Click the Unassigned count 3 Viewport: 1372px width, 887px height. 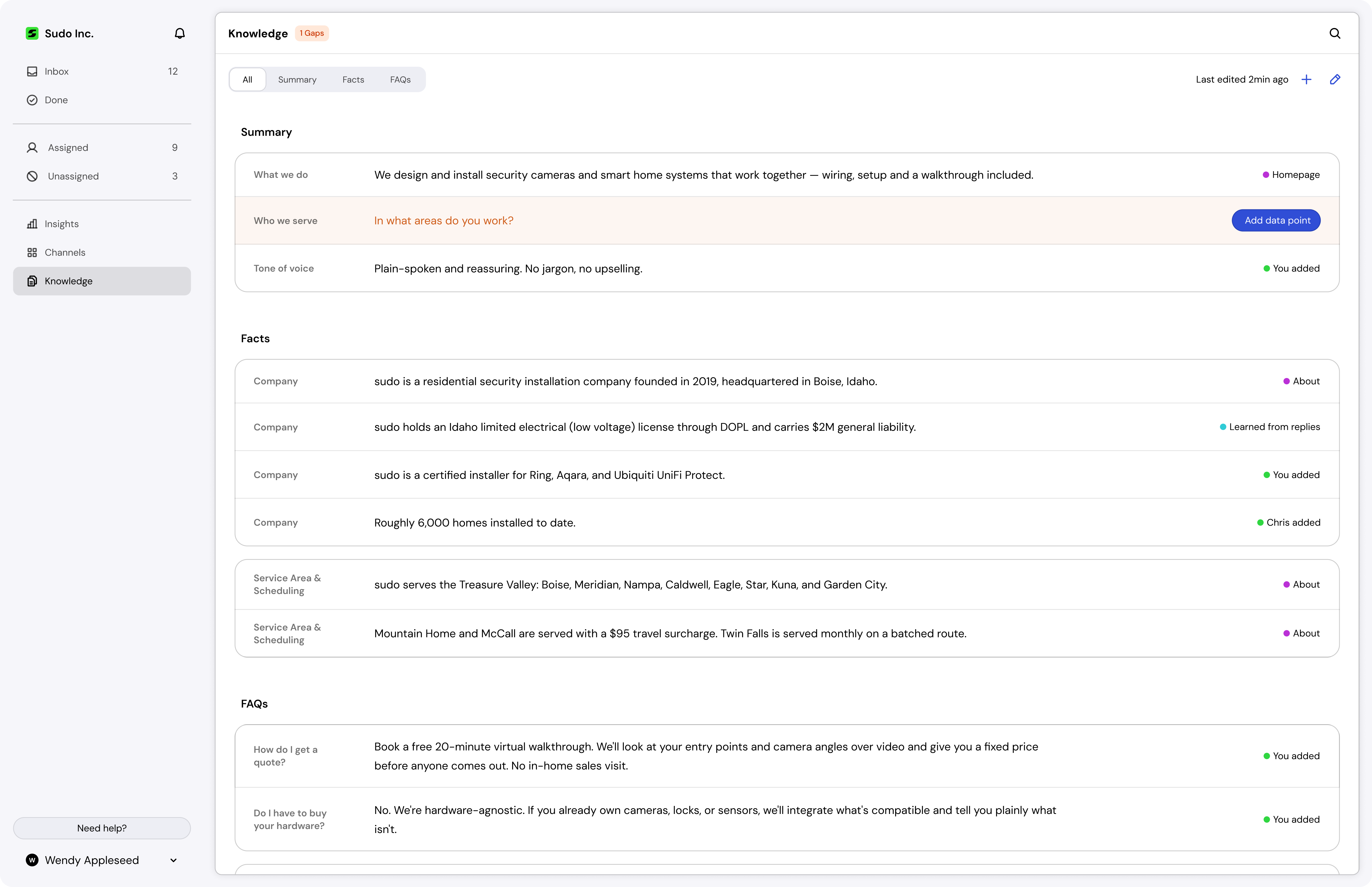click(x=174, y=176)
